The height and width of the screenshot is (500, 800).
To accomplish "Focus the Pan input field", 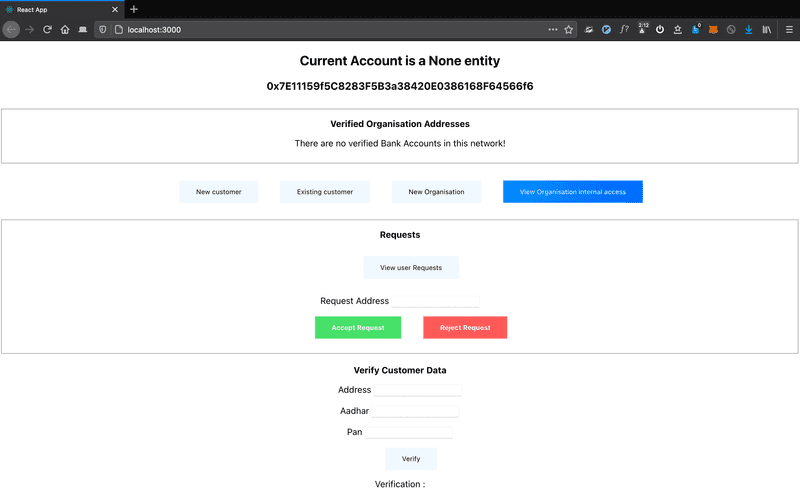I will point(409,433).
